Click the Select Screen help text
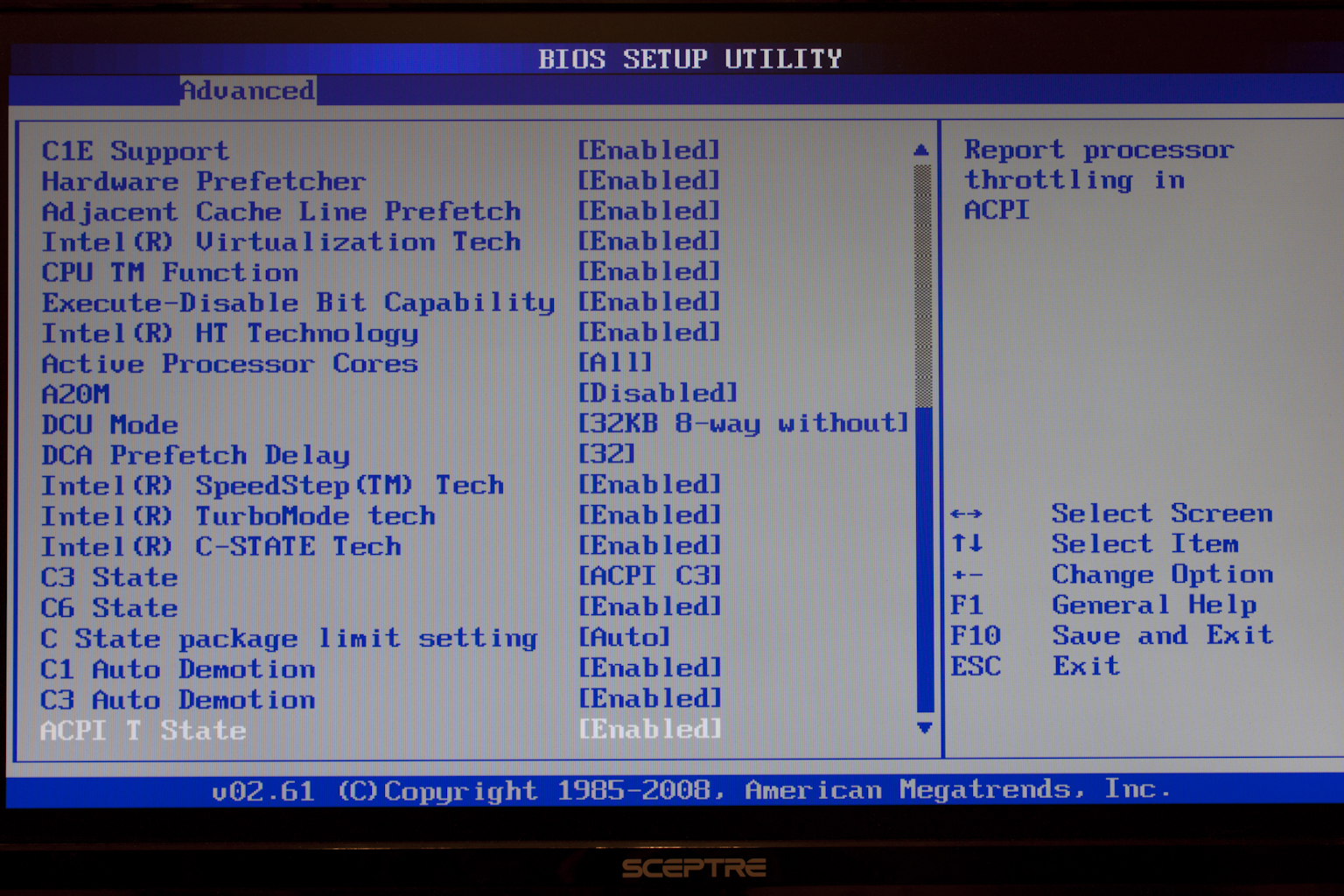The width and height of the screenshot is (1344, 896). (x=1162, y=514)
